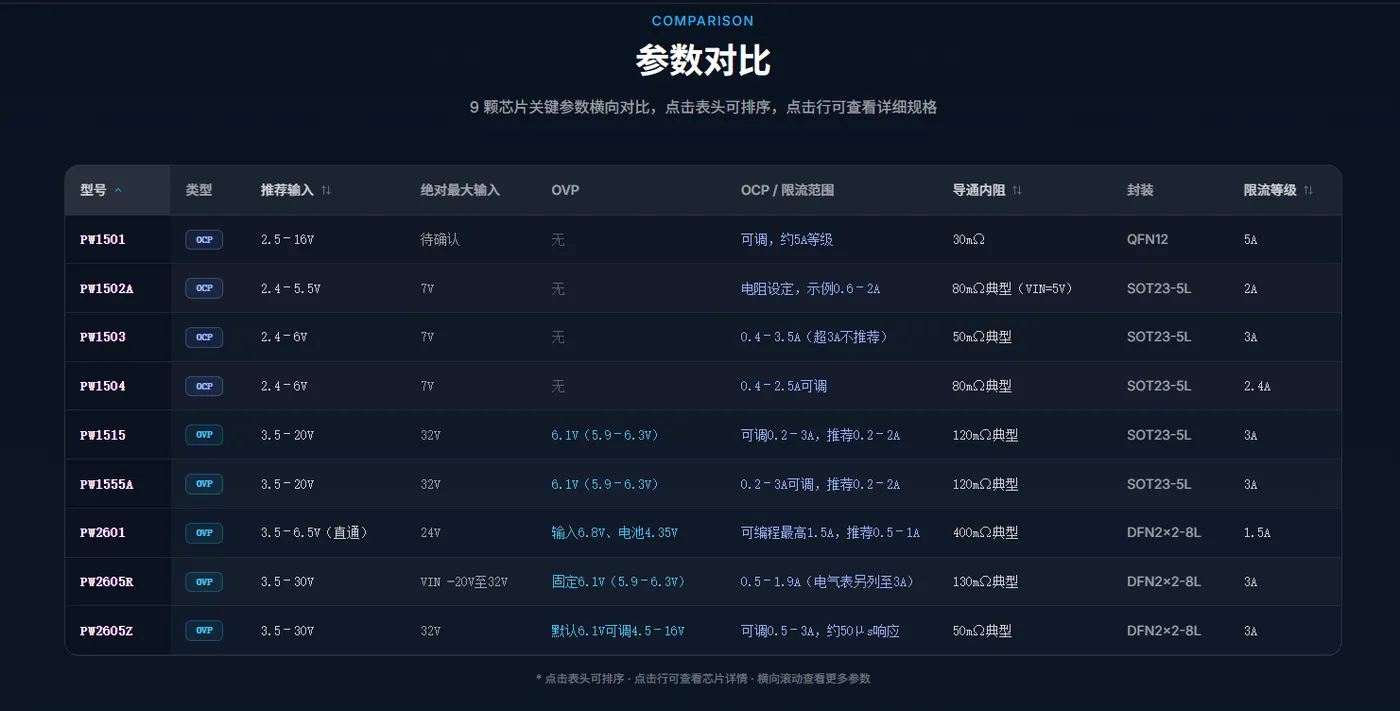Click the 130mΩ典型 cell
The image size is (1400, 711).
point(985,582)
